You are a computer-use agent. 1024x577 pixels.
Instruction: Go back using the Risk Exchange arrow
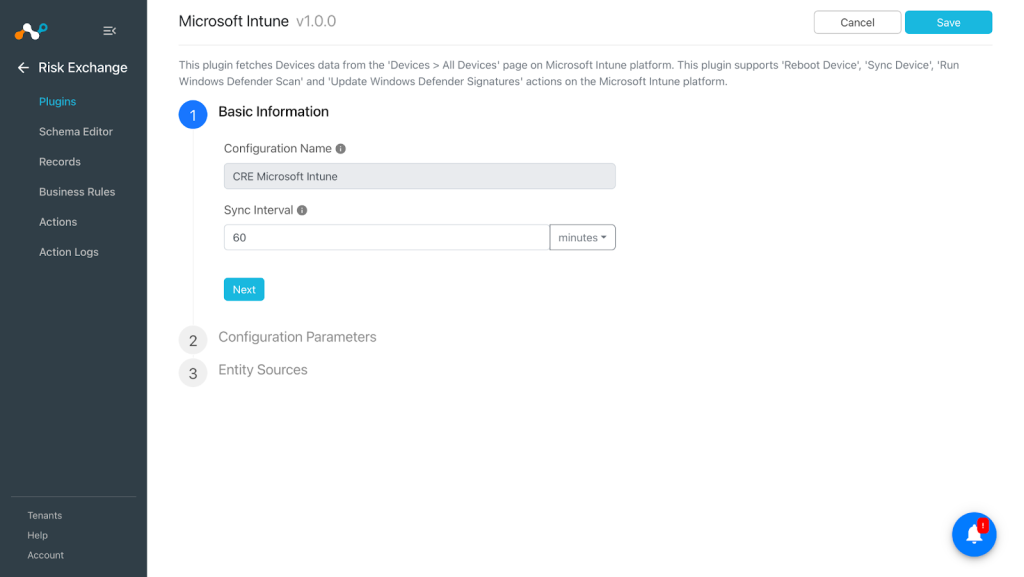pyautogui.click(x=24, y=67)
